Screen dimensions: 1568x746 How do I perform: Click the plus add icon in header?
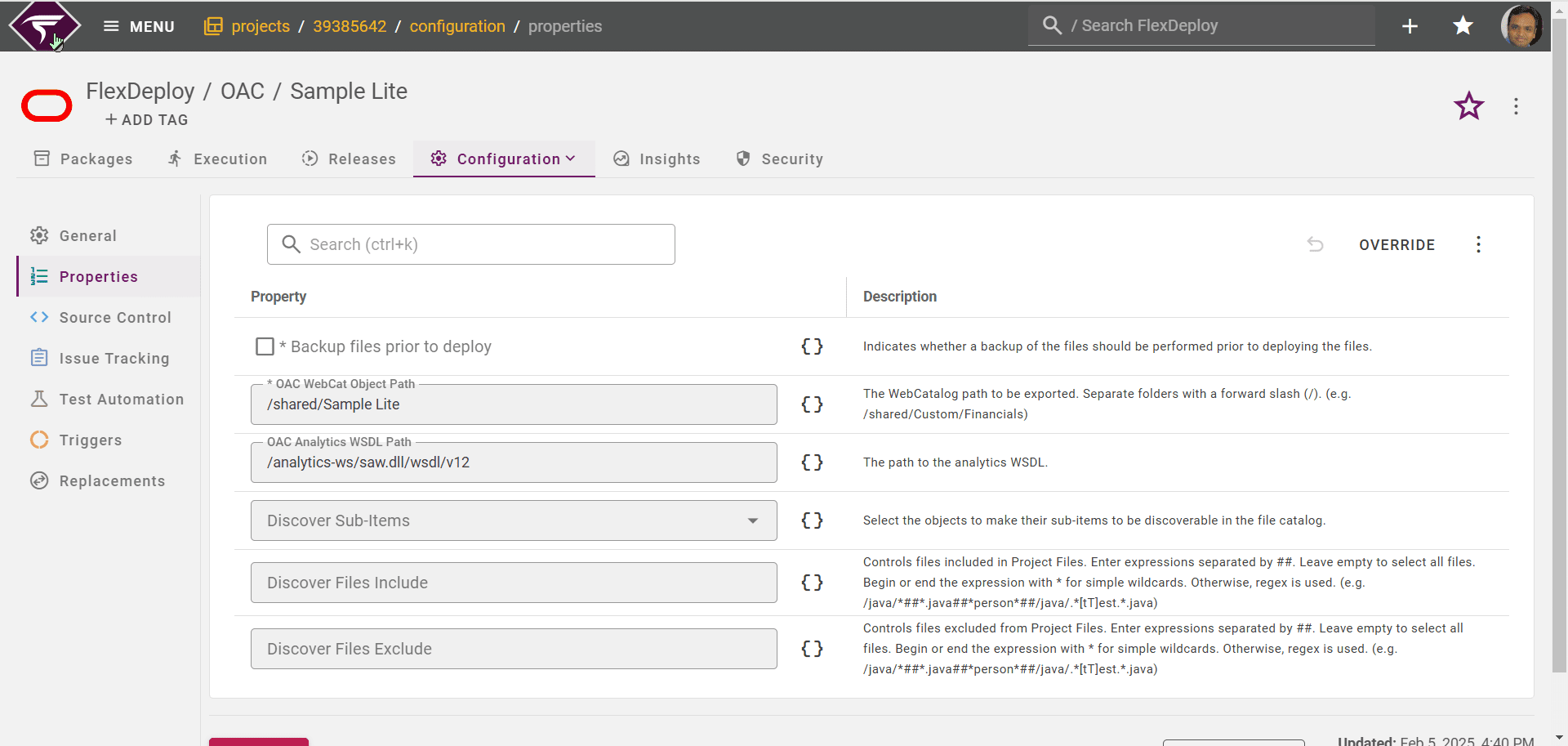coord(1410,26)
